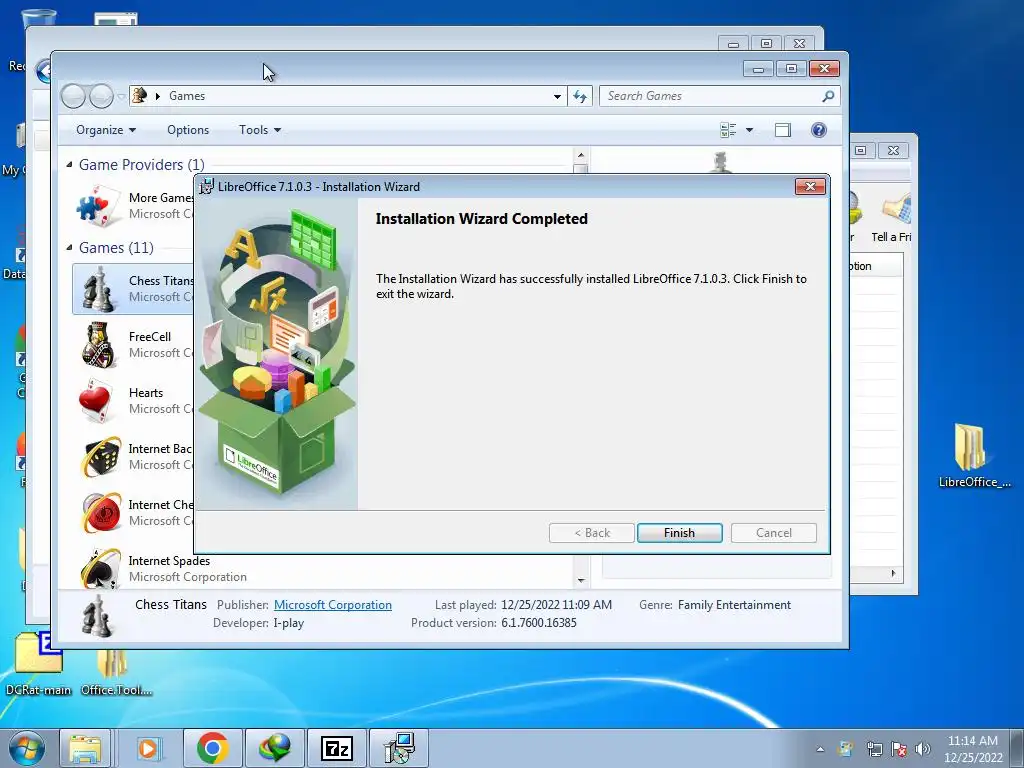
Task: Click the Games breadcrumb in address bar
Action: (187, 96)
